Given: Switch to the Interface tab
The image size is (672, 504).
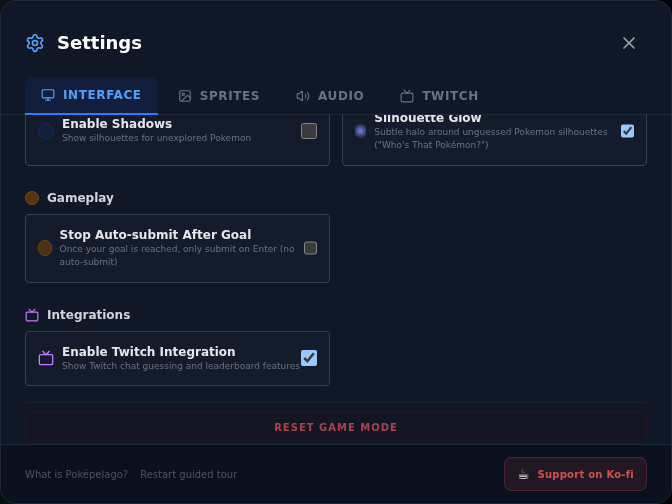Looking at the screenshot, I should pyautogui.click(x=91, y=95).
